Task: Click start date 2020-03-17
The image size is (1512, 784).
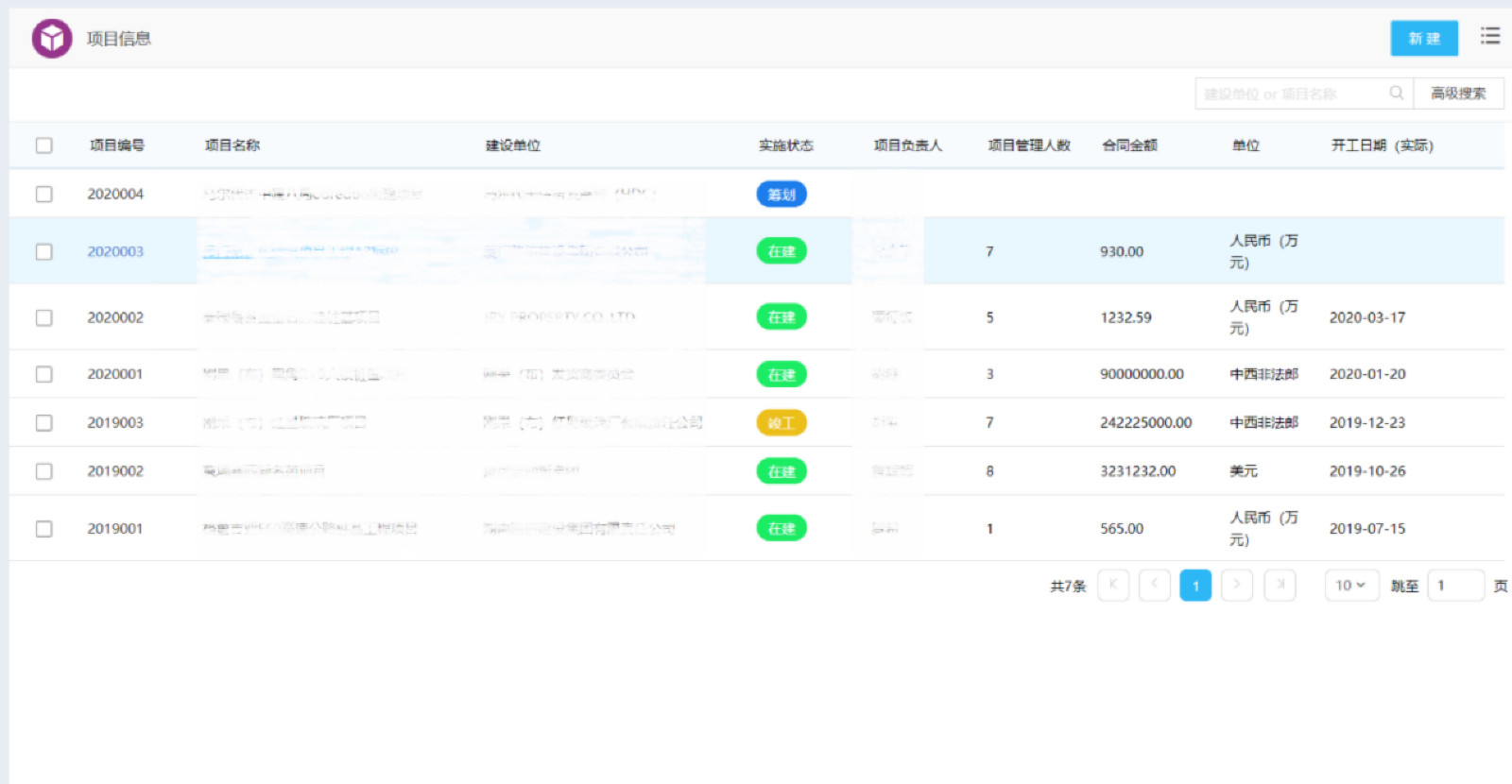Action: click(1367, 317)
